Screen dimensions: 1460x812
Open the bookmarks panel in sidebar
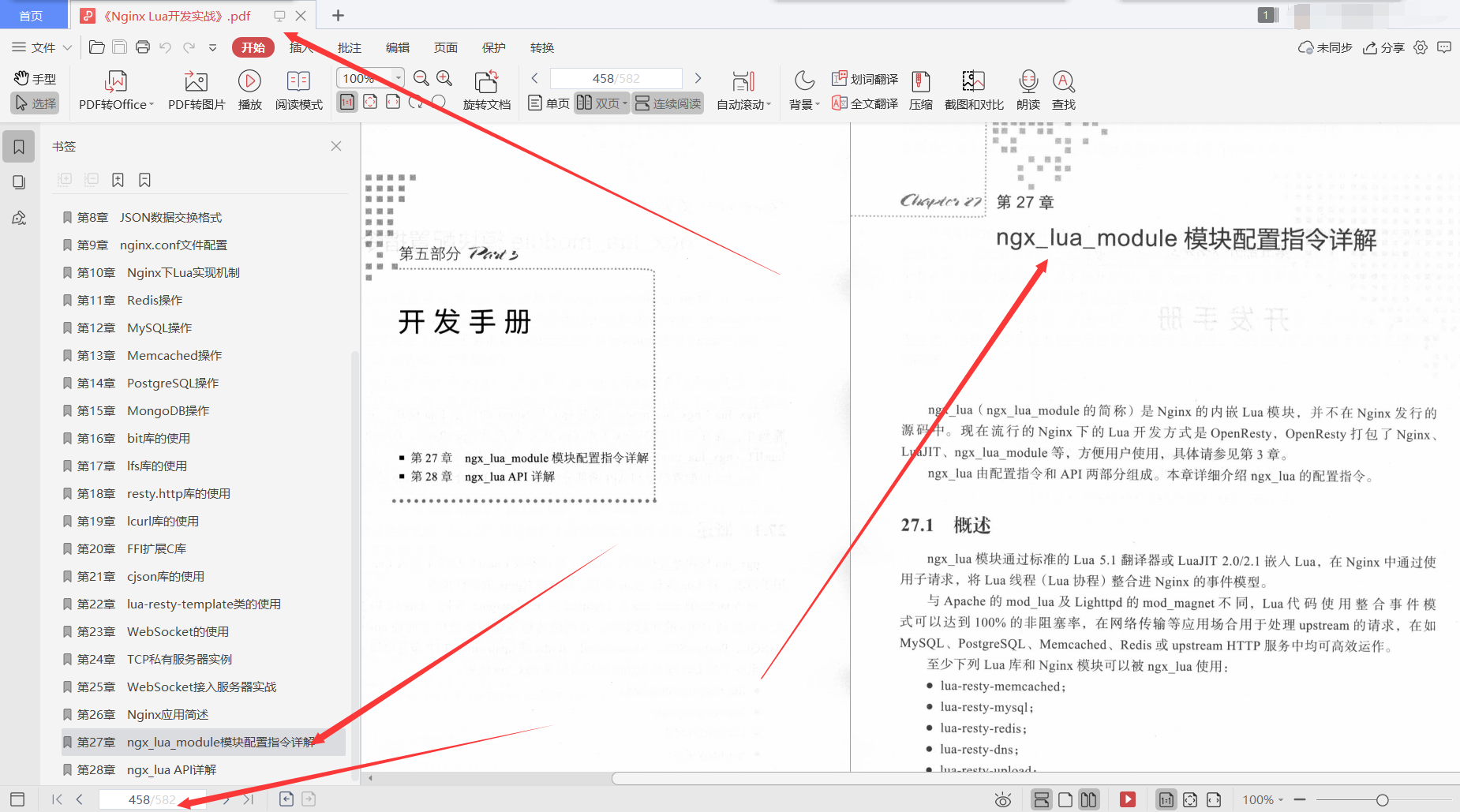pos(18,146)
